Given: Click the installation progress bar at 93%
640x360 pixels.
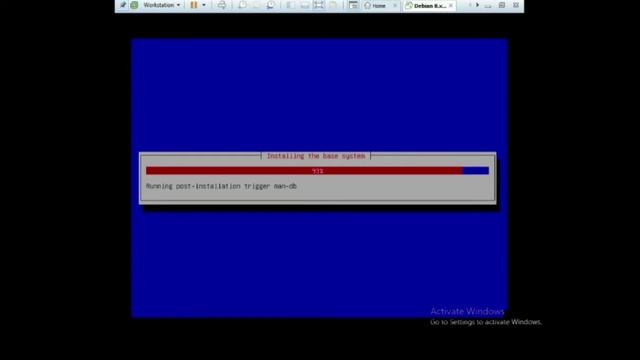Looking at the screenshot, I should coord(318,171).
